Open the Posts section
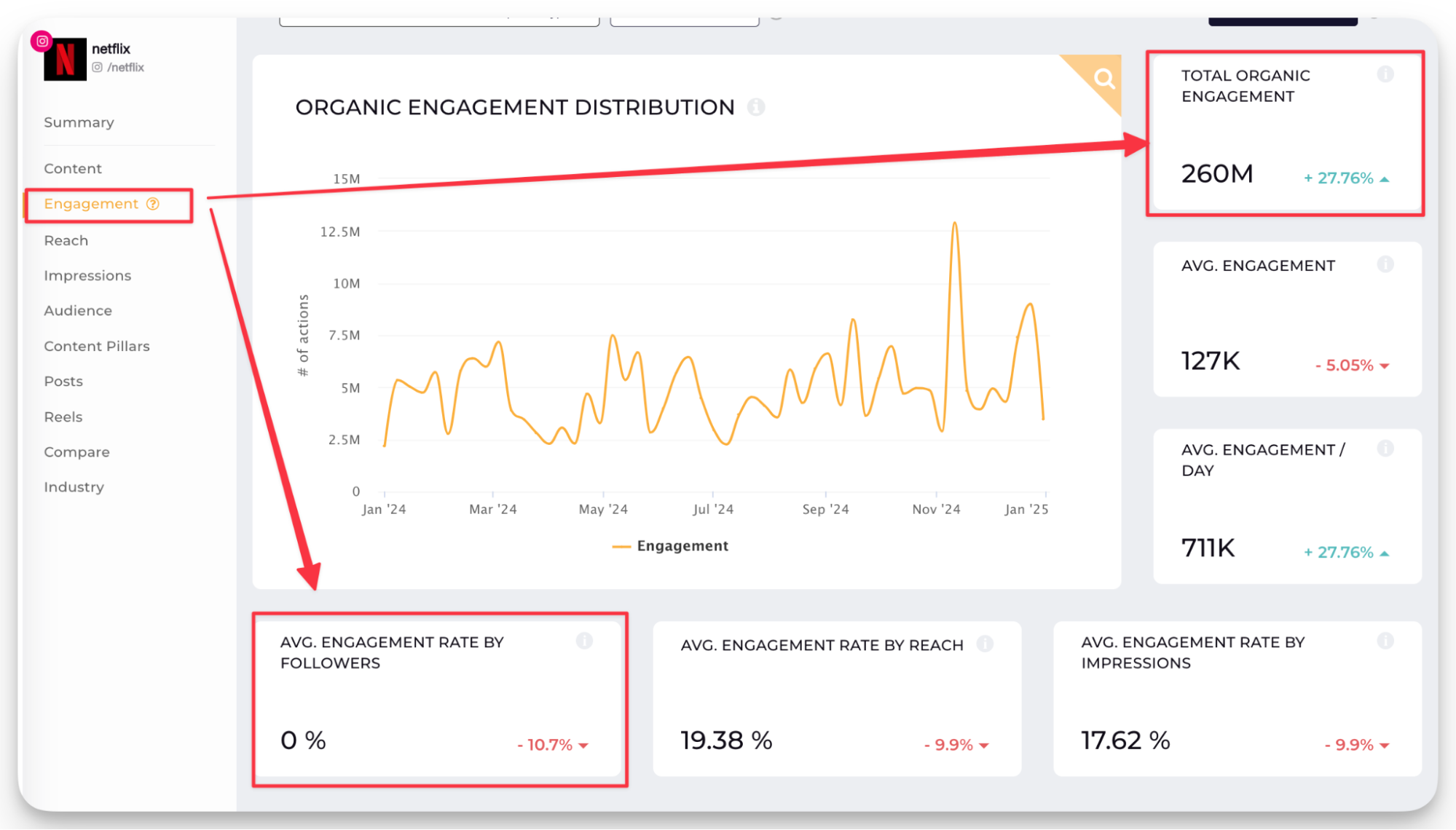The height and width of the screenshot is (830, 1456). click(x=63, y=381)
